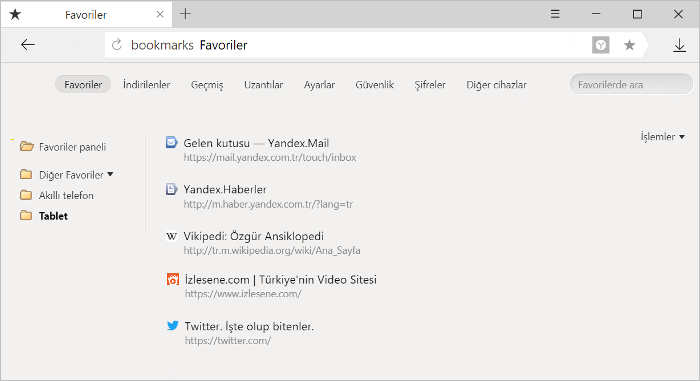
Task: Open İzlesene.com video site bookmark
Action: [281, 280]
